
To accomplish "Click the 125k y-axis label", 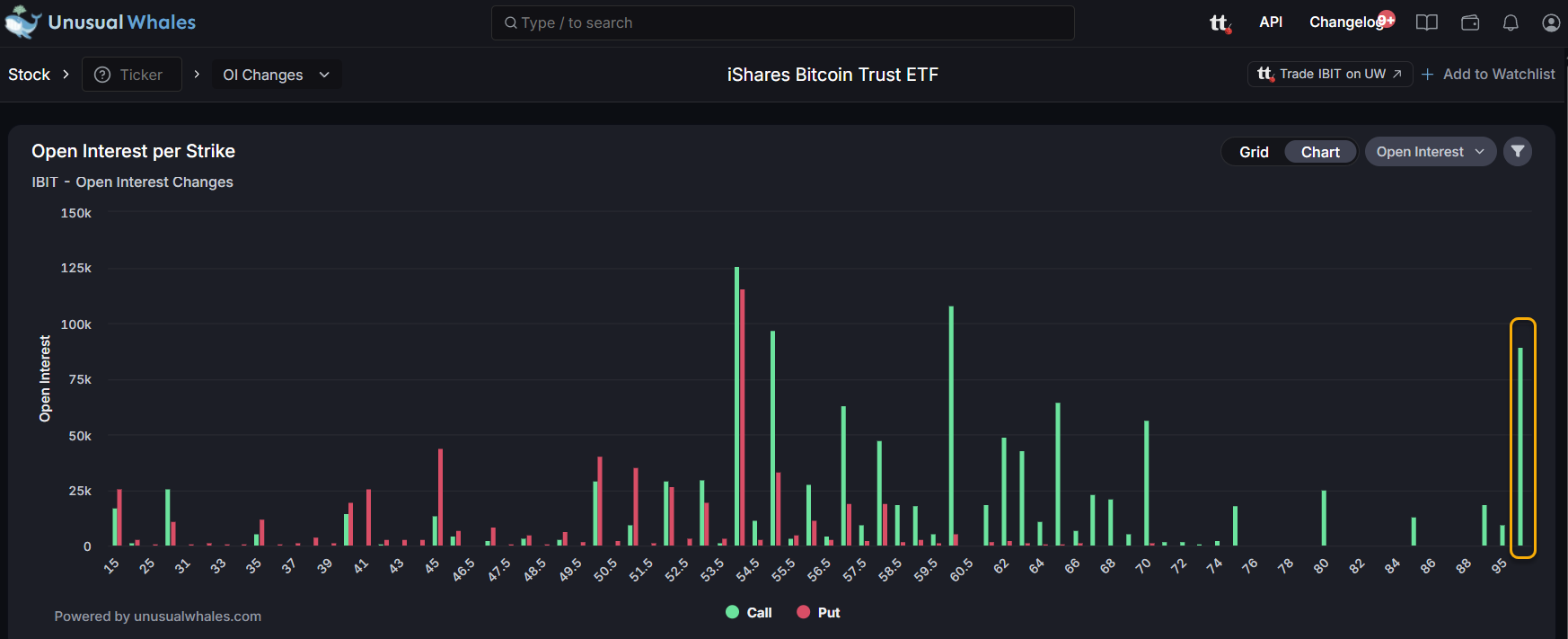I will click(x=76, y=268).
